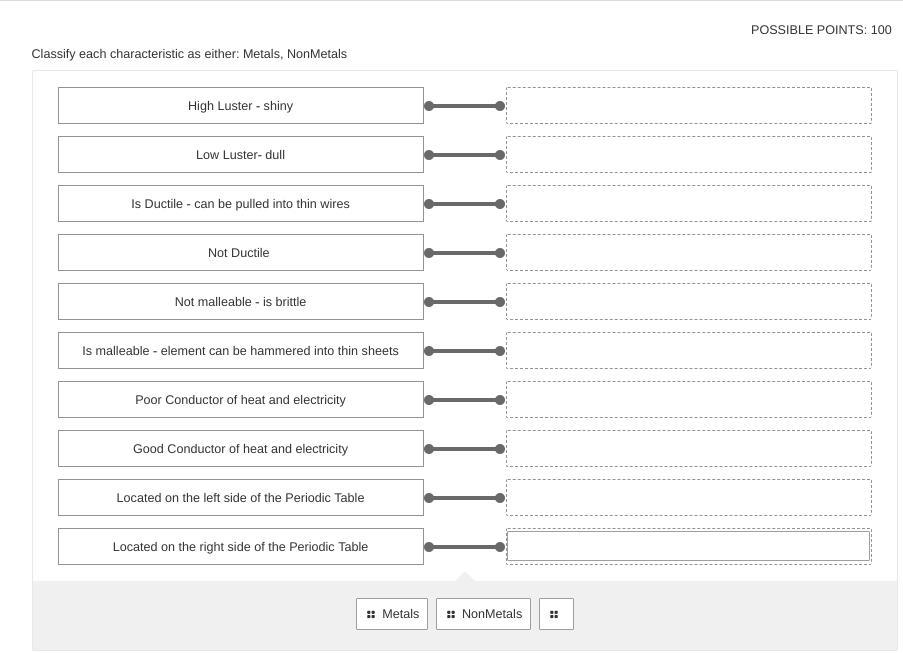Click the Good Conductor of heat and electricity box
This screenshot has width=903, height=653.
point(241,449)
